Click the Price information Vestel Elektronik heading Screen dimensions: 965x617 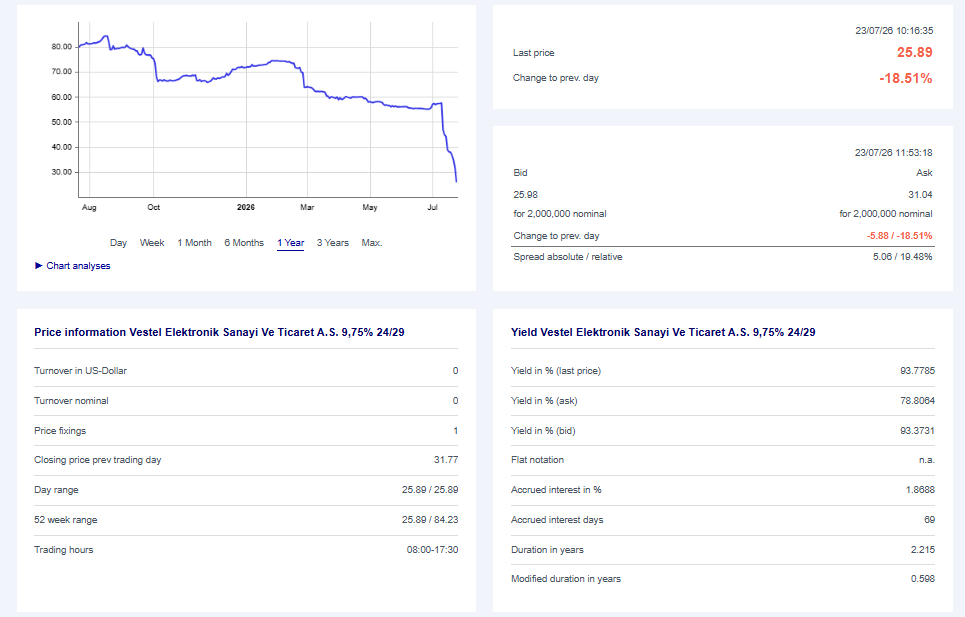(219, 332)
